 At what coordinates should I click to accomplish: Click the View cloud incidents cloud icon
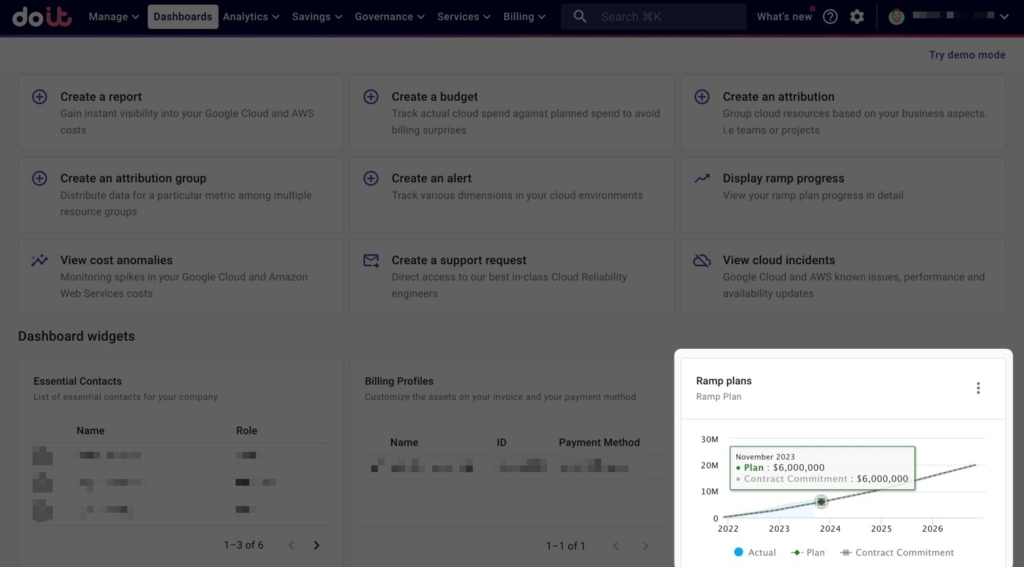tap(703, 260)
